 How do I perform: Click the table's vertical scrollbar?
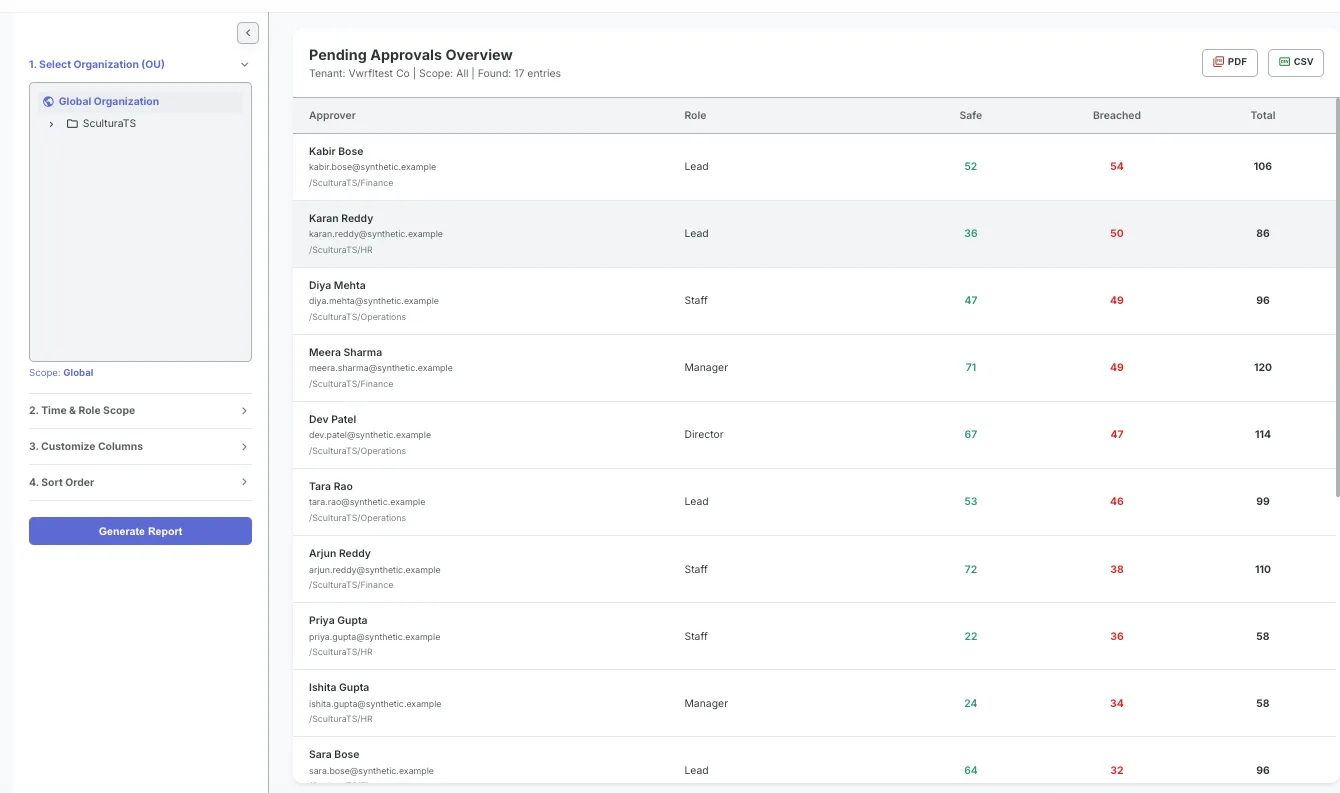click(x=1337, y=298)
